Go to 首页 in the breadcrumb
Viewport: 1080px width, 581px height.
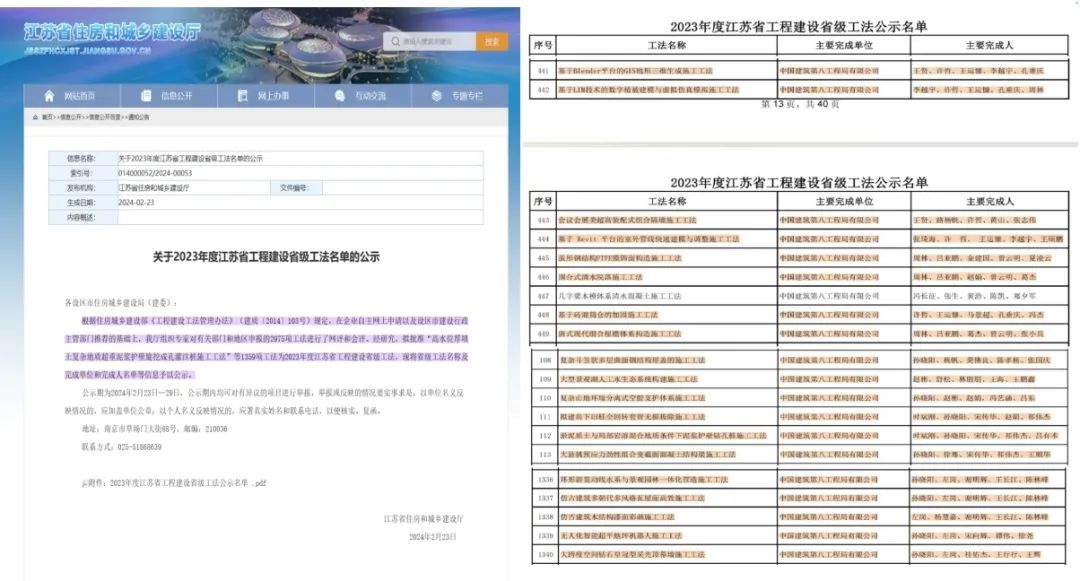(x=47, y=117)
